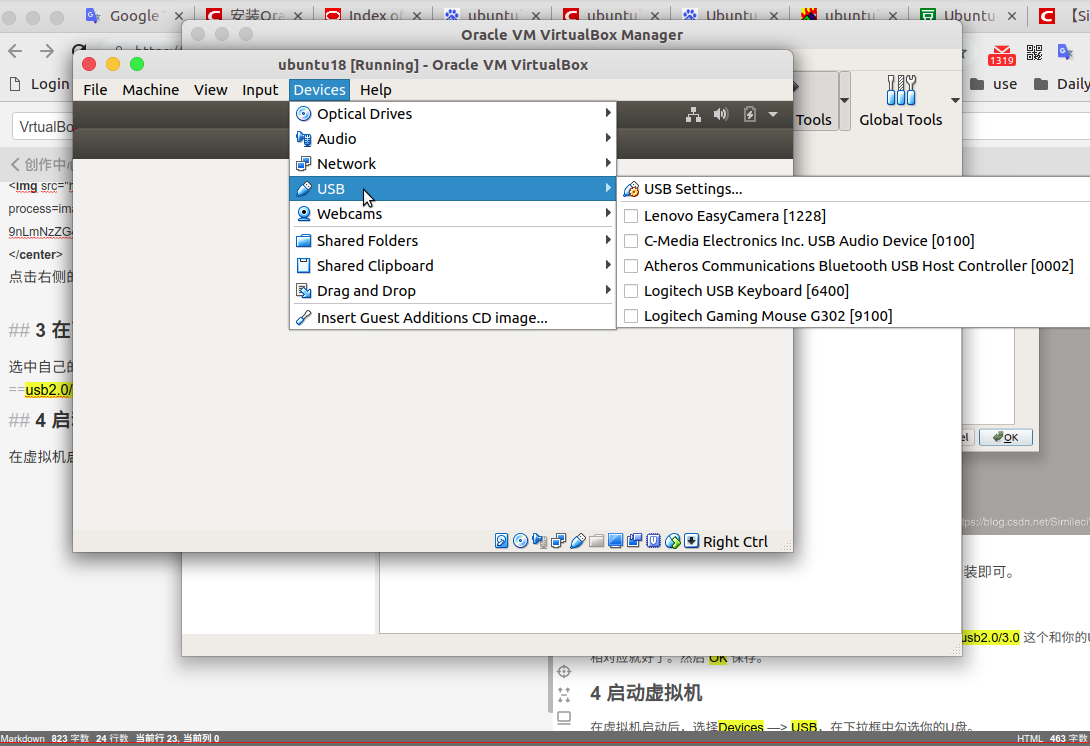This screenshot has width=1090, height=746.
Task: Click browser forward arrow
Action: [47, 51]
